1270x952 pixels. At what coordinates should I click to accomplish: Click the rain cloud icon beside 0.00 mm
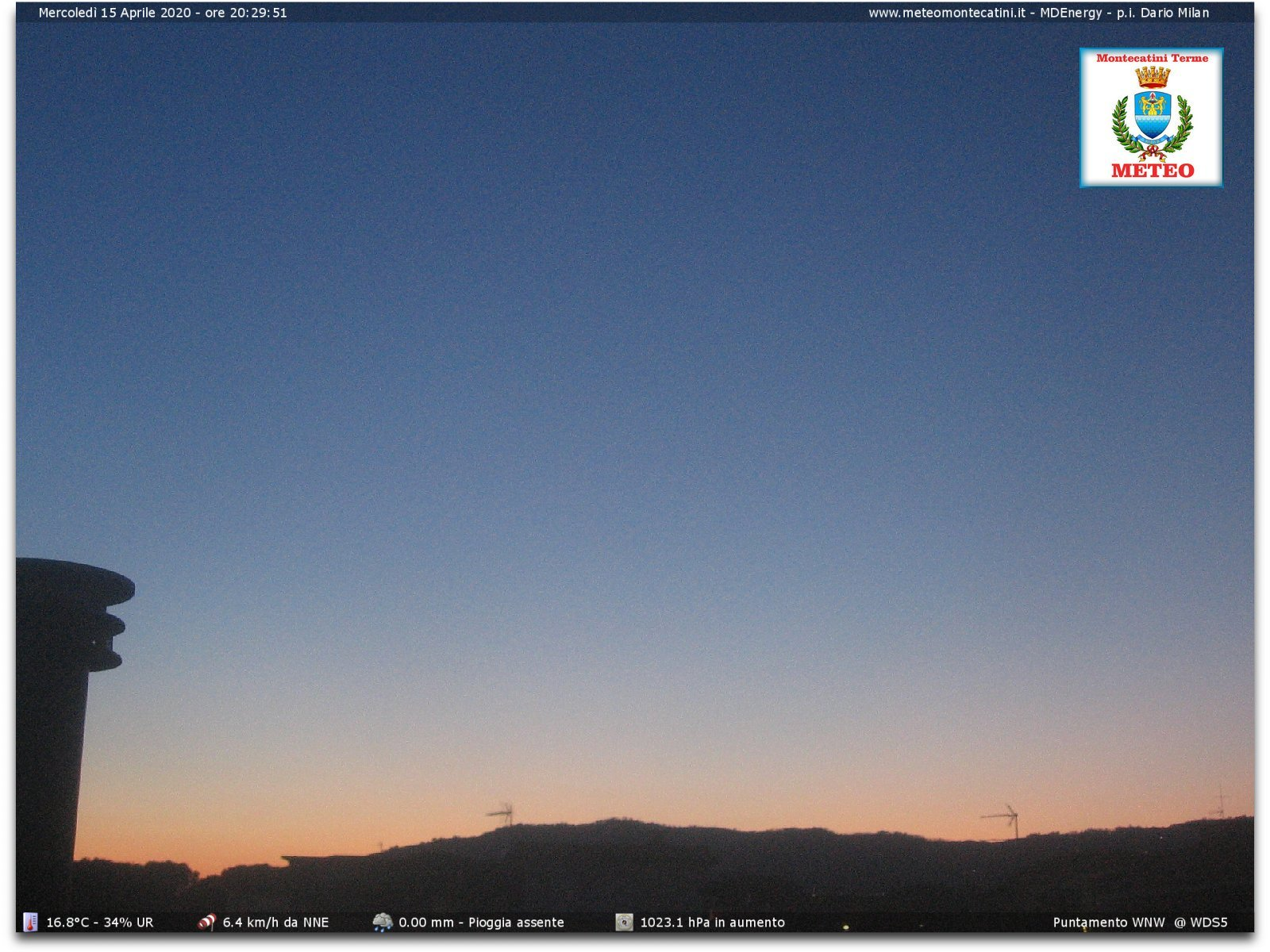pyautogui.click(x=383, y=922)
